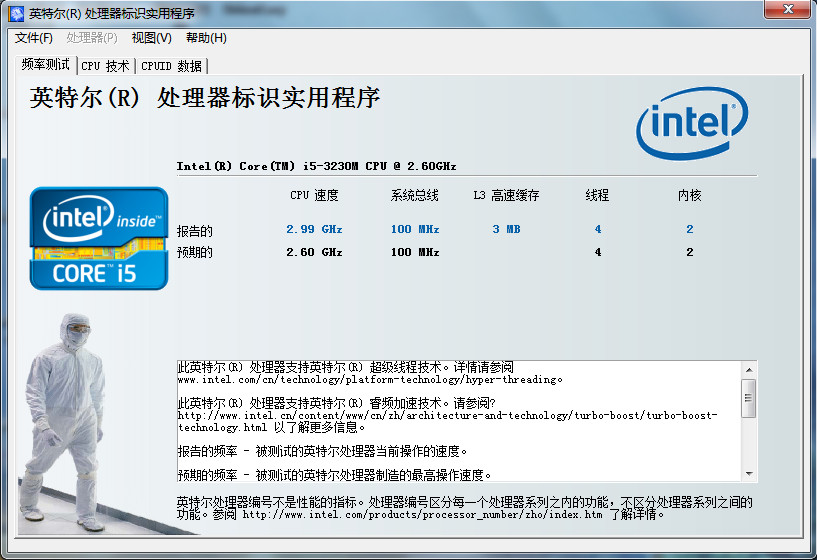
Task: Click the cleanroom technician image
Action: click(65, 421)
